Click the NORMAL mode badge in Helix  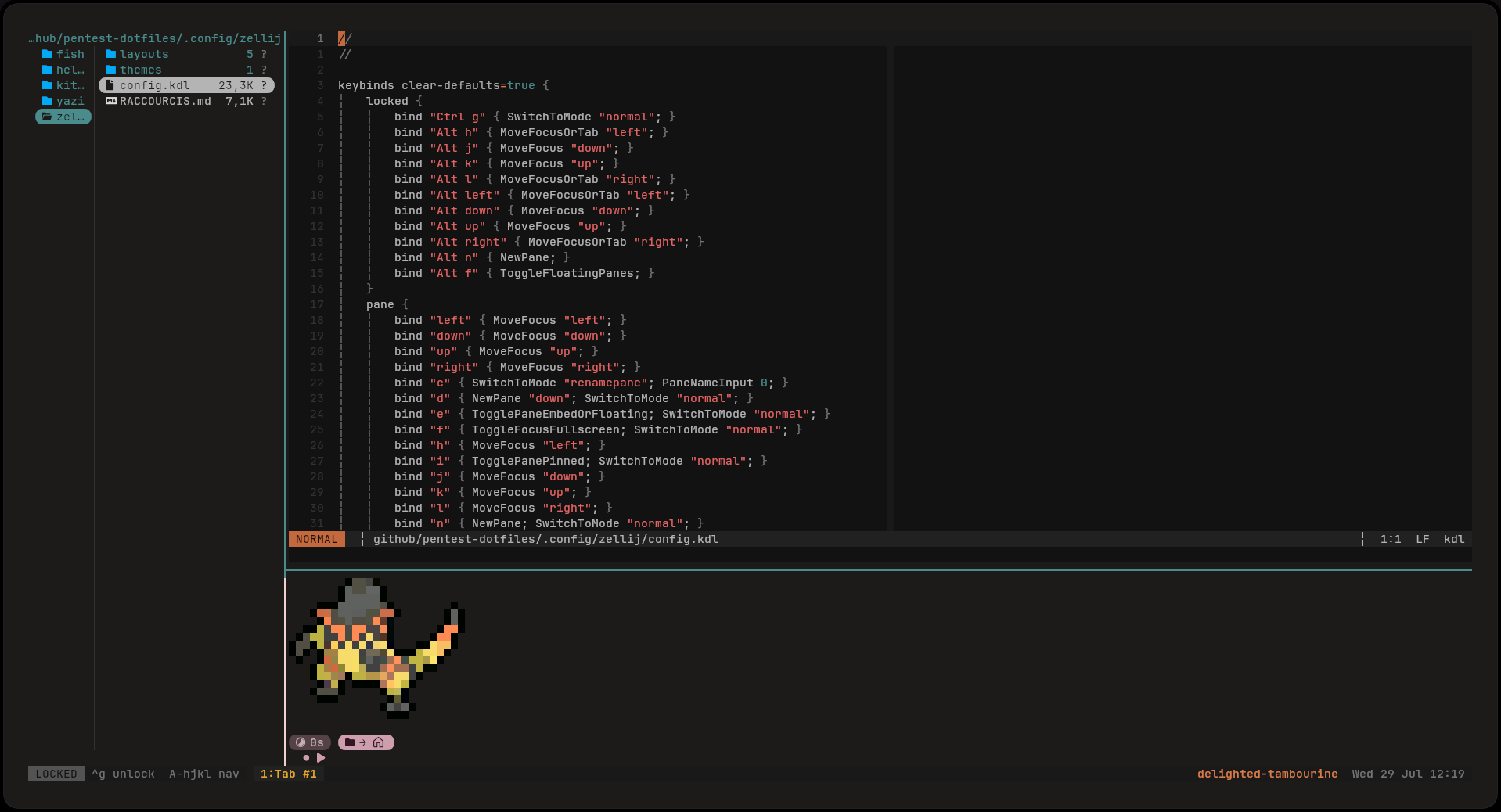pyautogui.click(x=317, y=539)
